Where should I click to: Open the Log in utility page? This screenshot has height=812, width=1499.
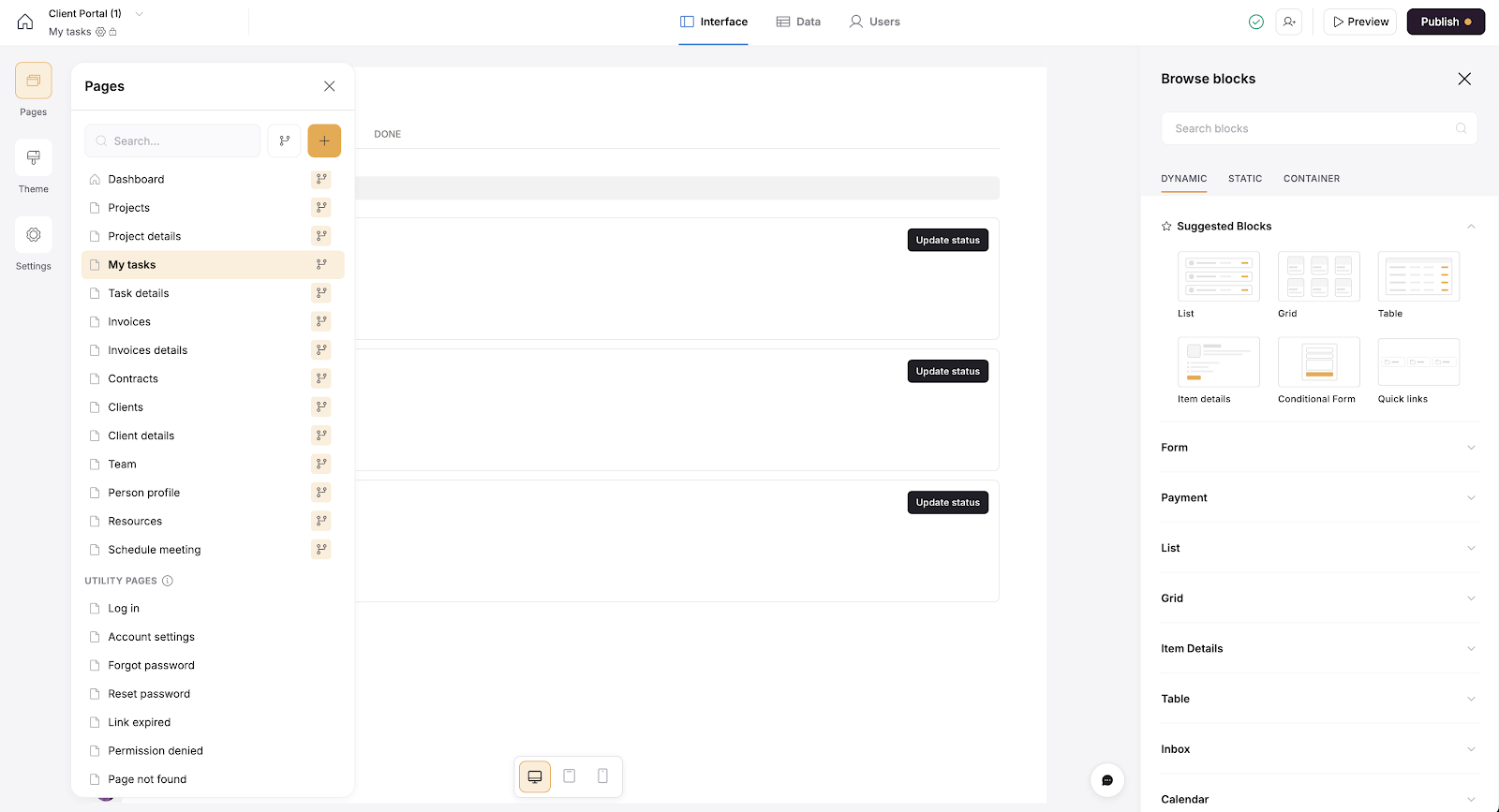click(124, 609)
